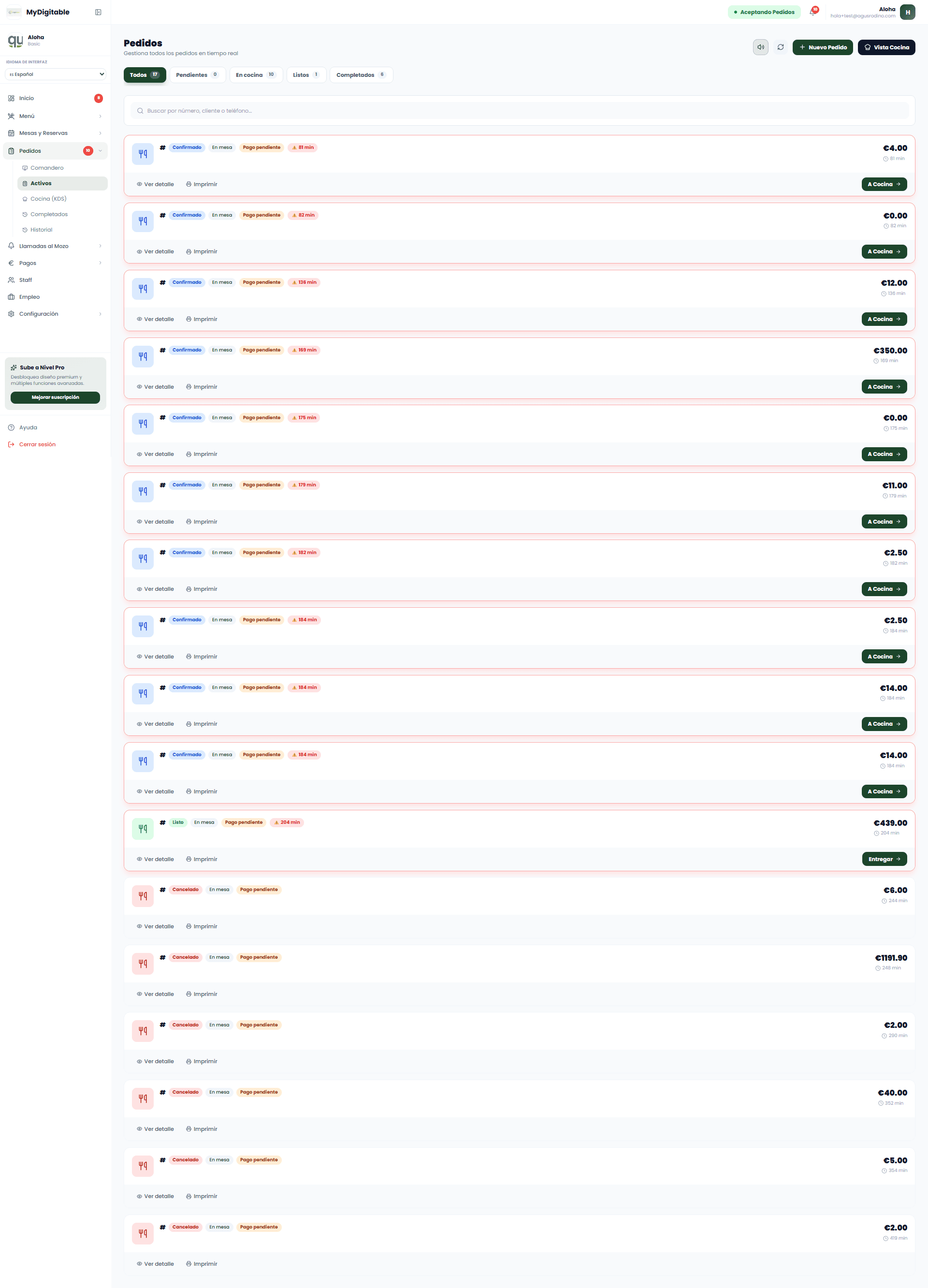Click Cerrar sesión
Image resolution: width=928 pixels, height=1288 pixels.
click(55, 445)
